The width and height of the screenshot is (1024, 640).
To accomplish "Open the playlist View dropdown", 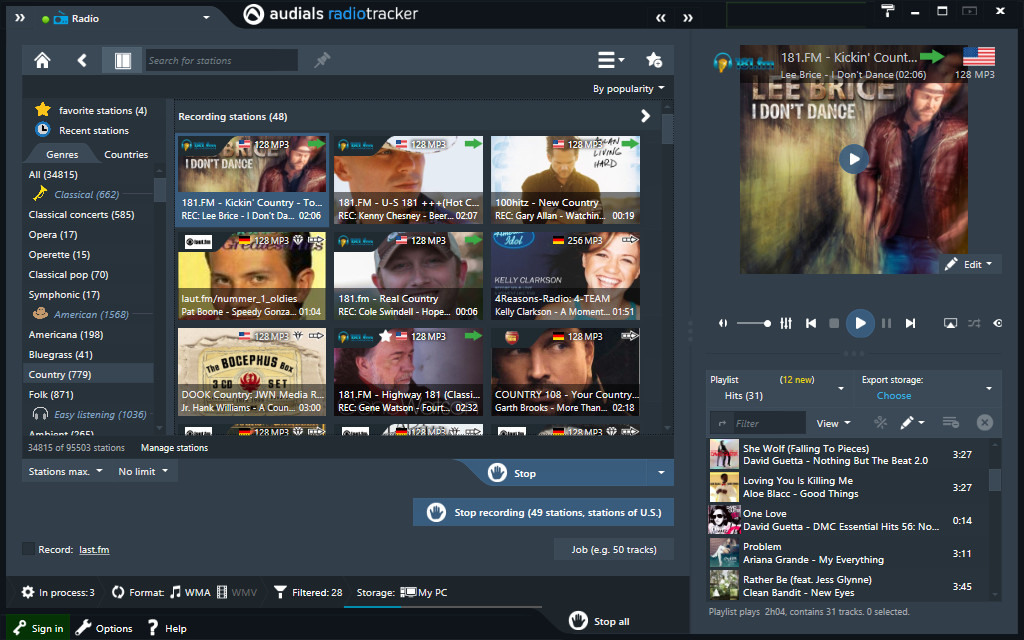I will point(833,423).
